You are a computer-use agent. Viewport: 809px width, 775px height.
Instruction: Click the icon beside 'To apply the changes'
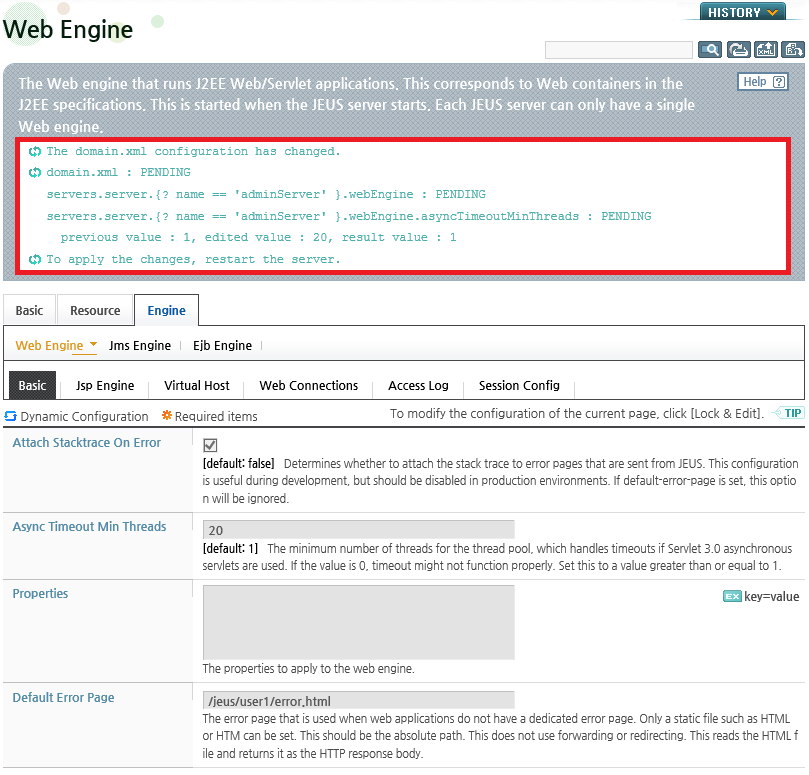click(x=35, y=259)
